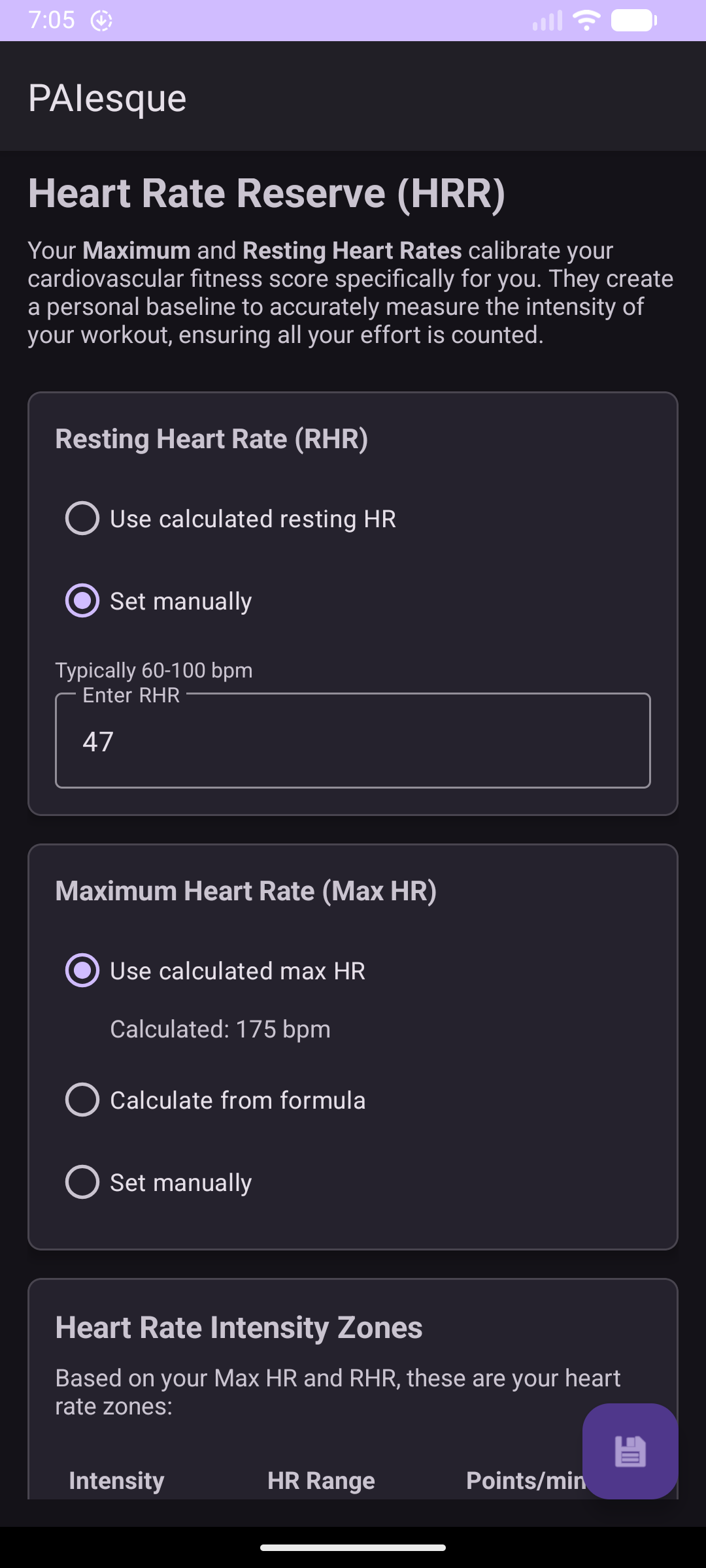Tap the 7:05 clock in status bar
The height and width of the screenshot is (1568, 706).
point(52,20)
